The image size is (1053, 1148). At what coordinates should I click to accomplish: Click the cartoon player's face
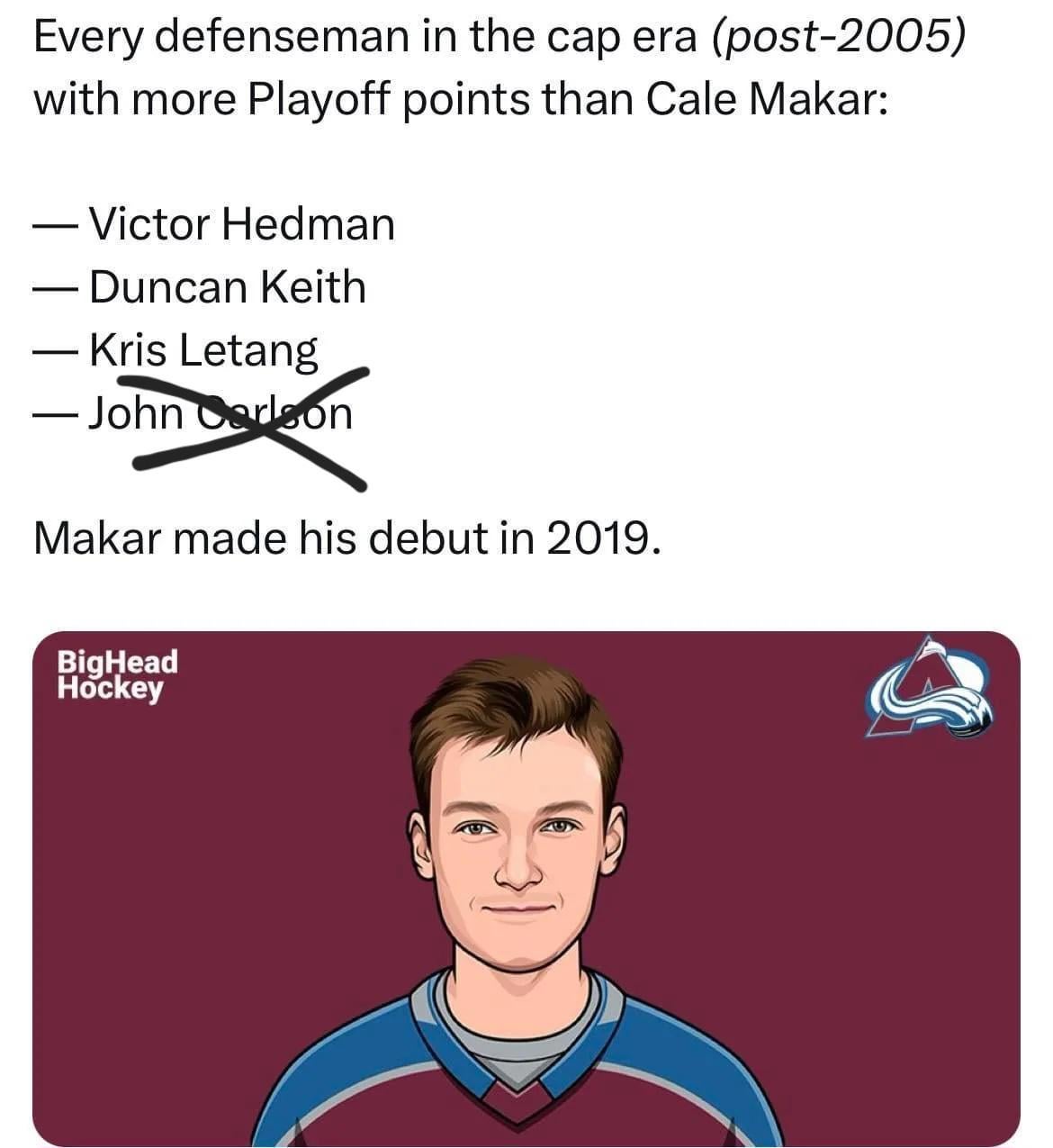point(516,864)
